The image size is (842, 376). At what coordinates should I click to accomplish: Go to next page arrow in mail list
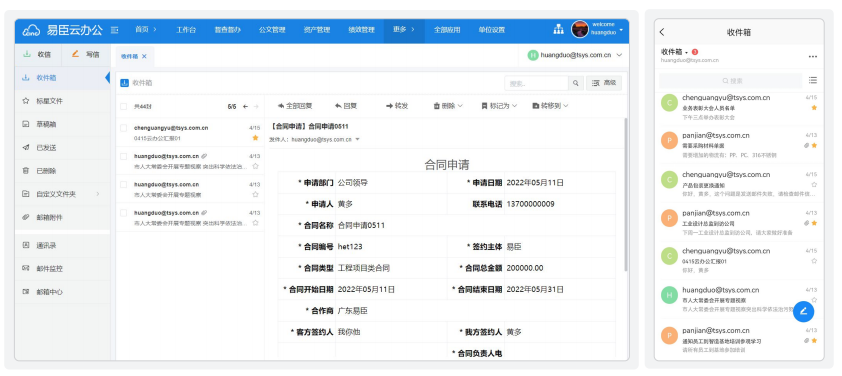click(256, 106)
